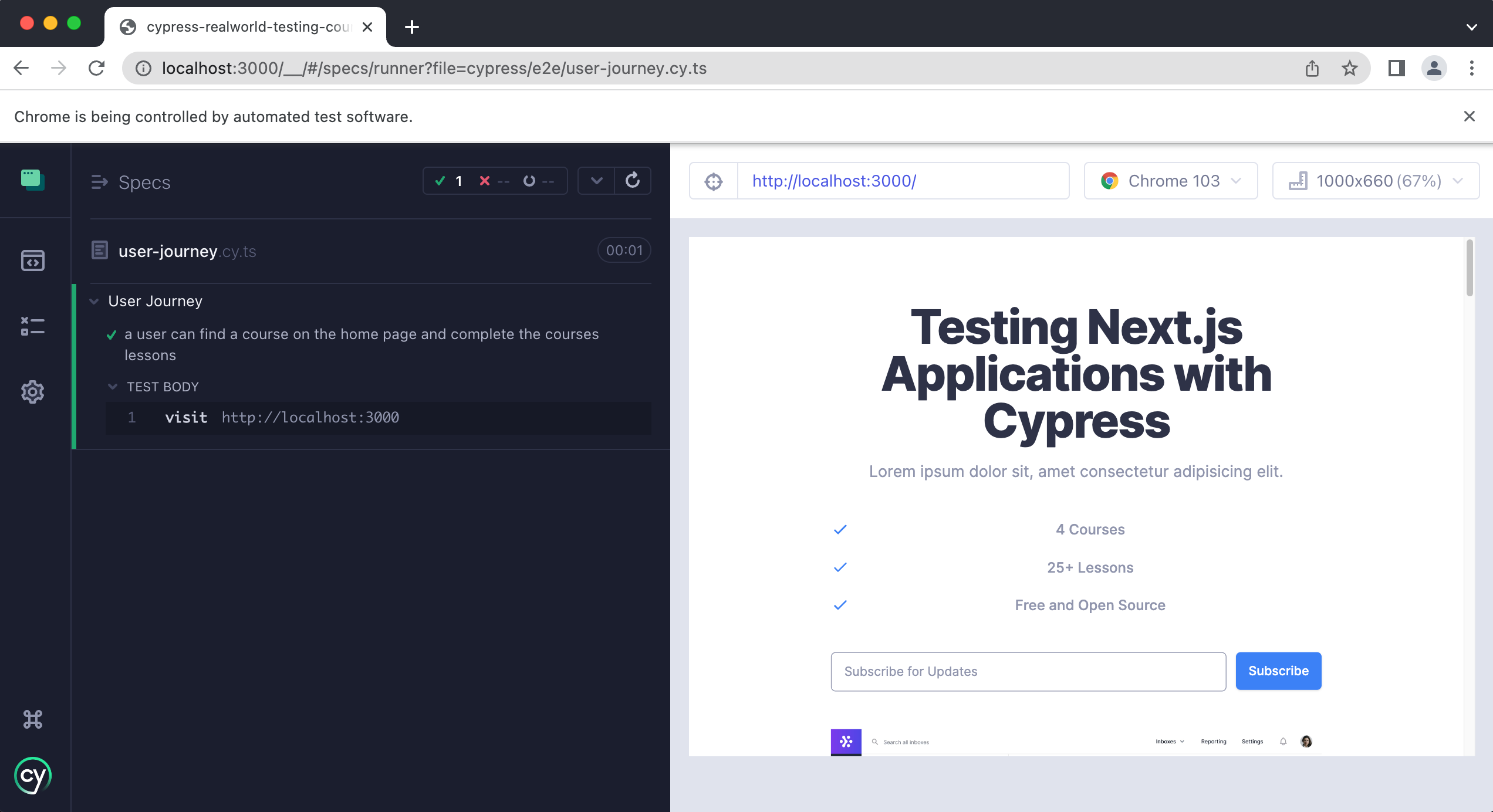The image size is (1493, 812).
Task: Click the reload/re-run tests icon
Action: 632,180
